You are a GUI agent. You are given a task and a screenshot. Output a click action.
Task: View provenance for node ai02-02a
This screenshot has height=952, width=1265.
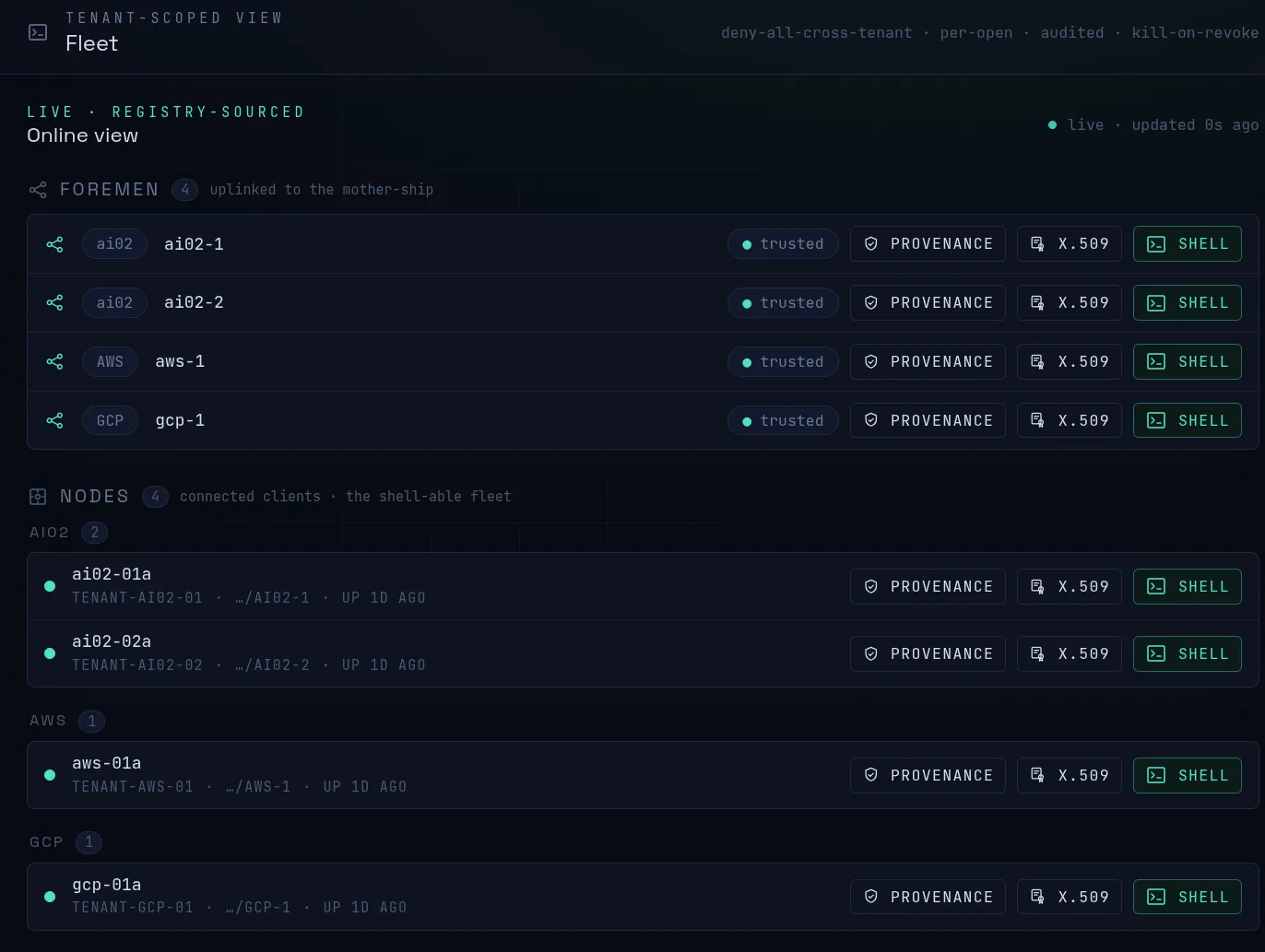point(928,654)
